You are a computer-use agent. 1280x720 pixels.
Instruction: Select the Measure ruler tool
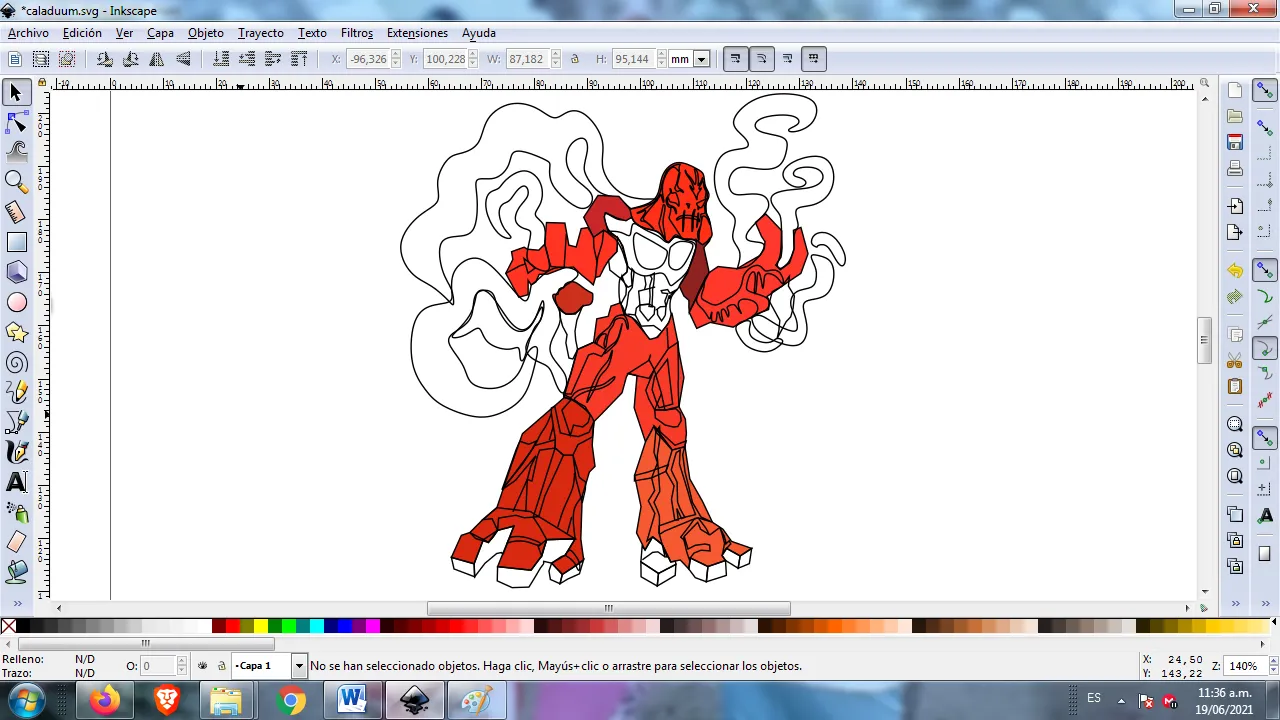coord(16,212)
